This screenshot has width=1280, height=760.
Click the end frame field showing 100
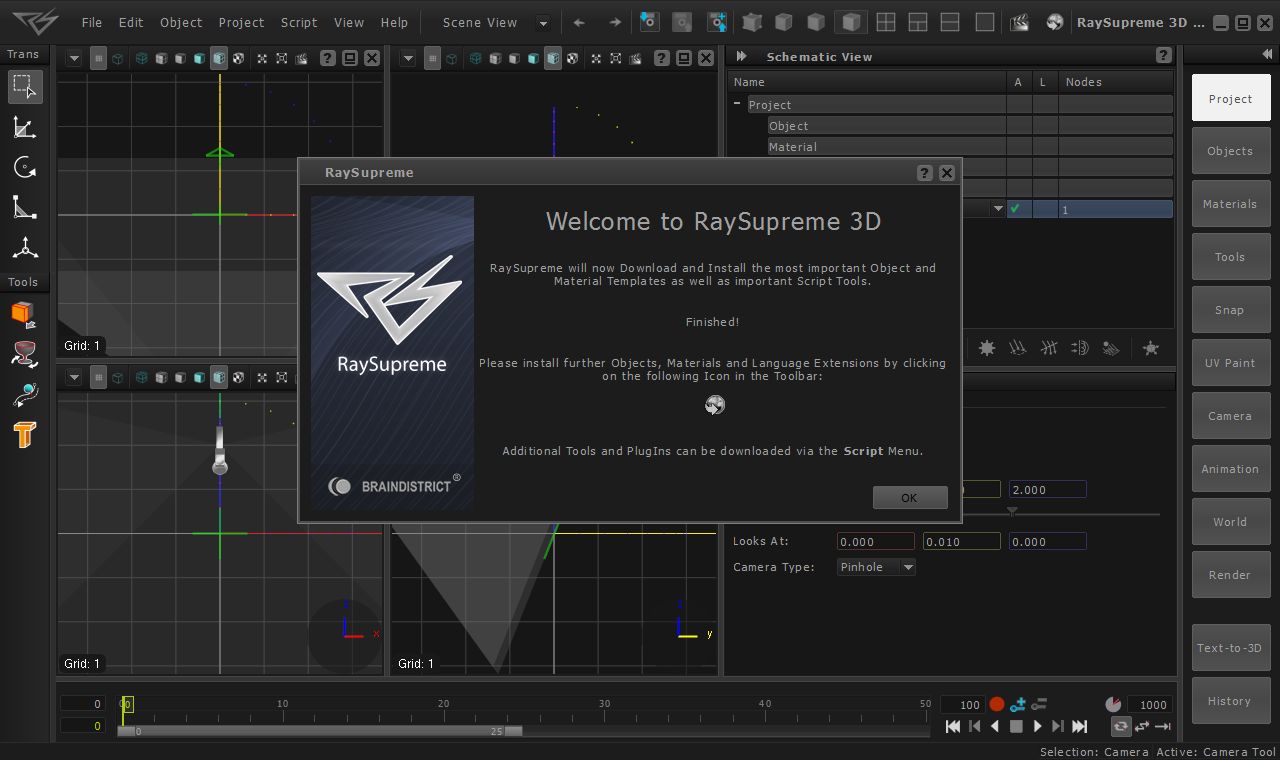(964, 704)
